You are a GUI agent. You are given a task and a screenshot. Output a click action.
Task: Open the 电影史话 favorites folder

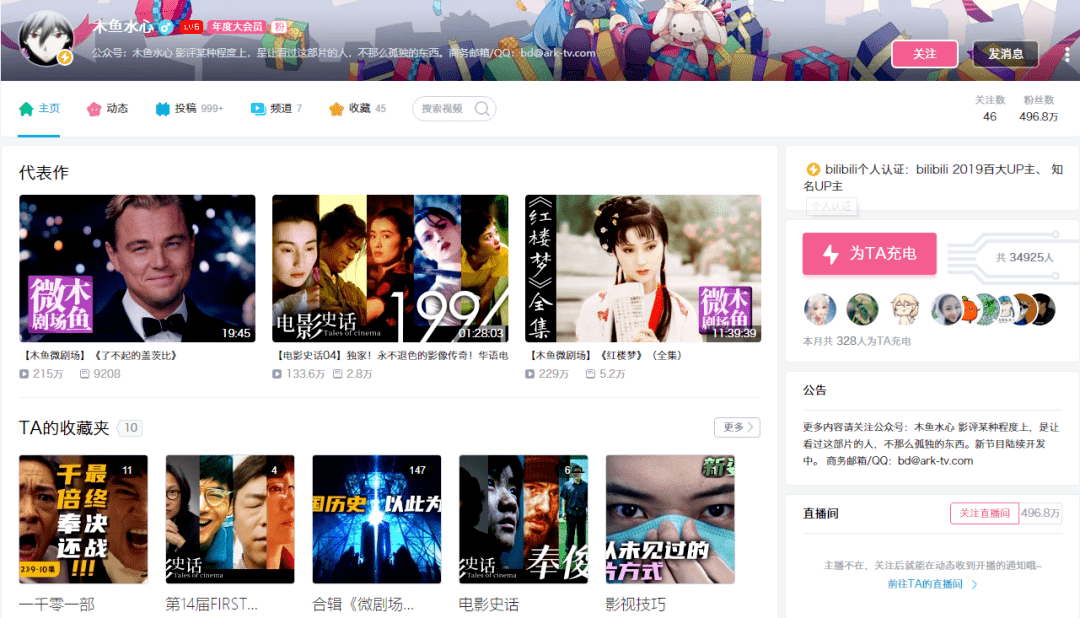523,519
